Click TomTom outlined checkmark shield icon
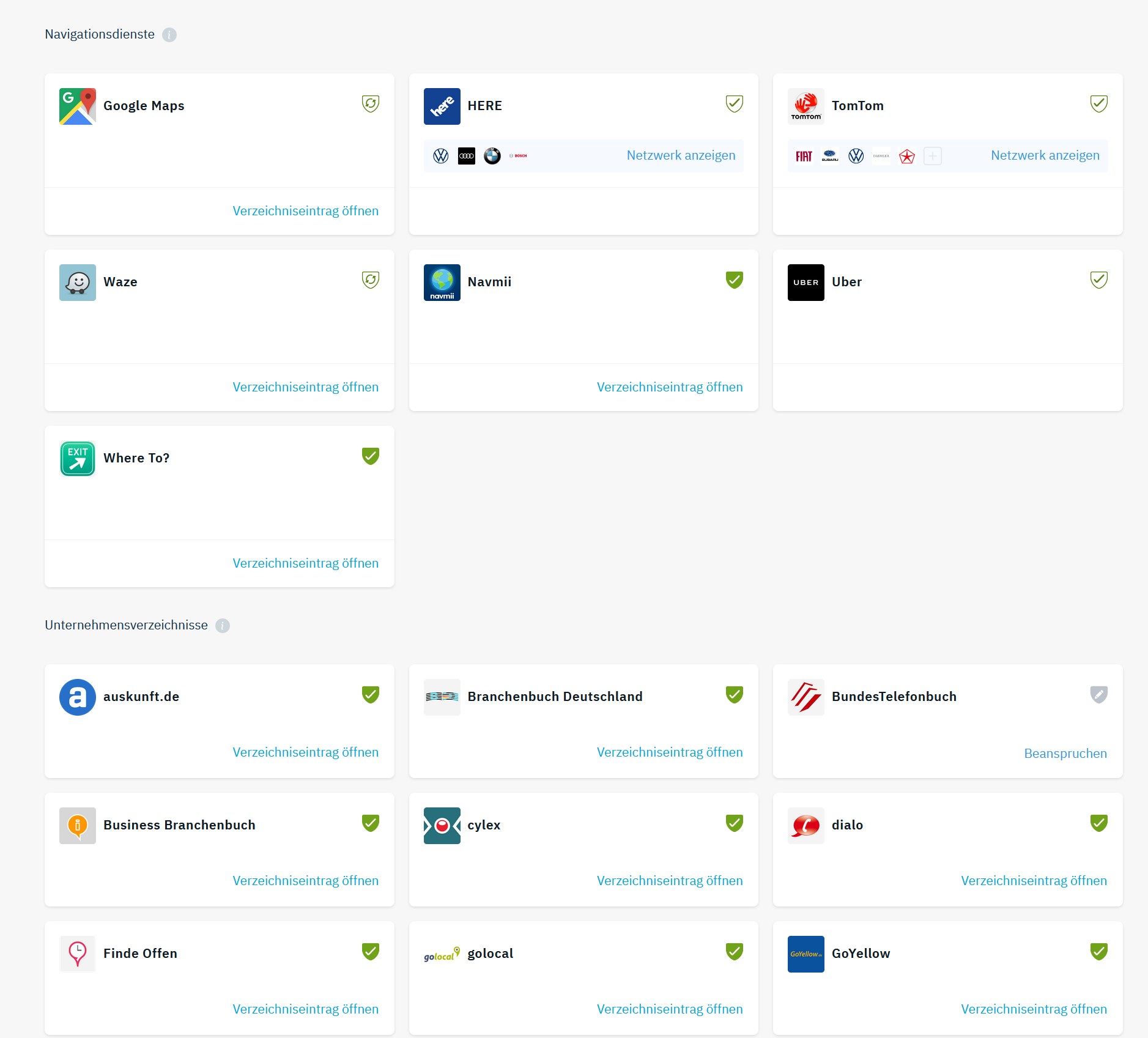 pyautogui.click(x=1099, y=104)
